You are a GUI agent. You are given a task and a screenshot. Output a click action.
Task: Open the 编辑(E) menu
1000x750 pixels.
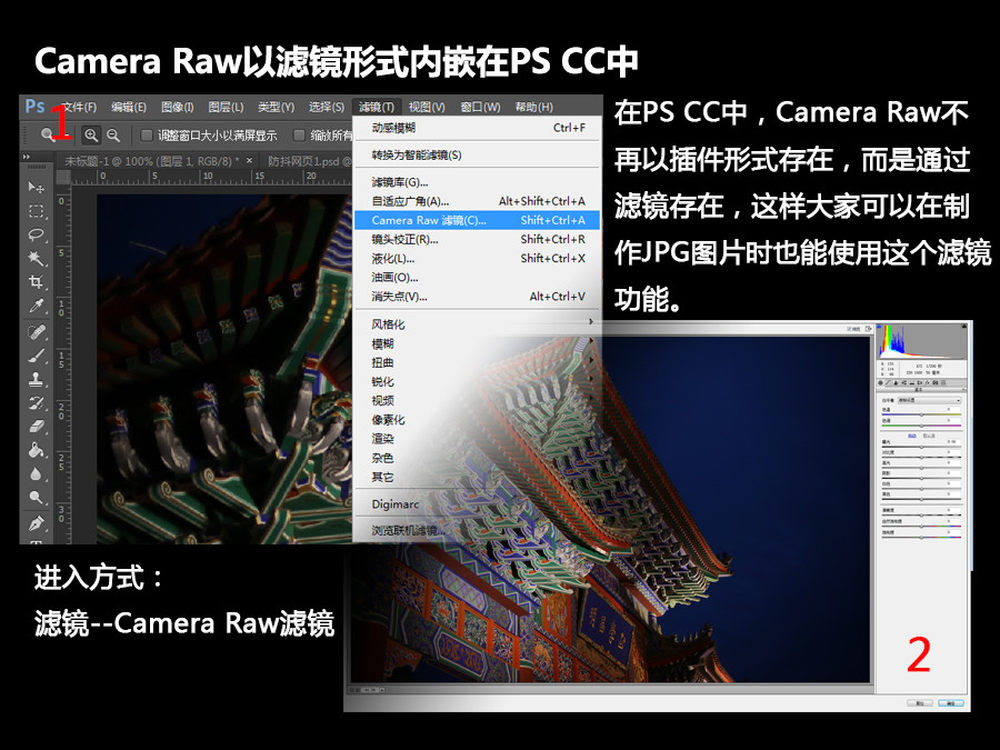click(129, 107)
